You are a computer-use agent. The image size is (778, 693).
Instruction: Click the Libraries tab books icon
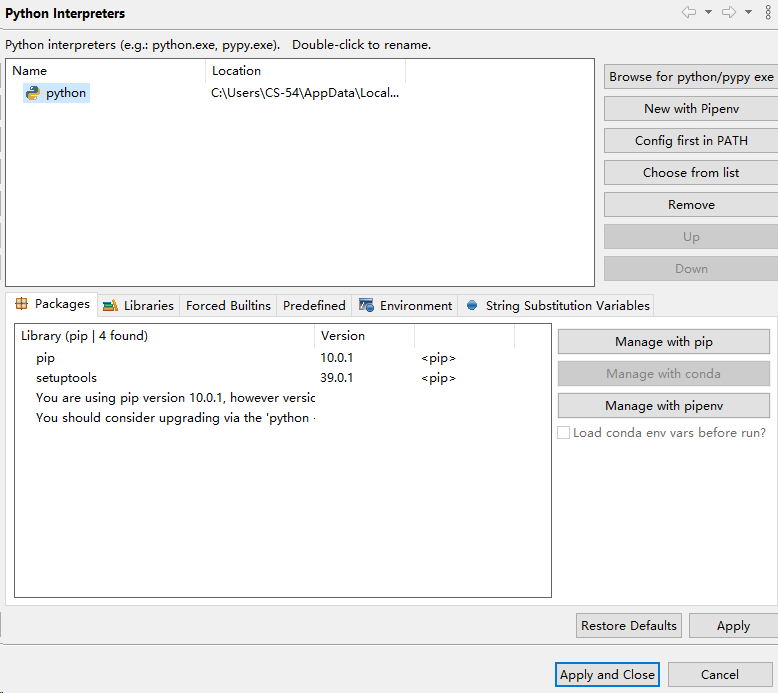(x=110, y=305)
